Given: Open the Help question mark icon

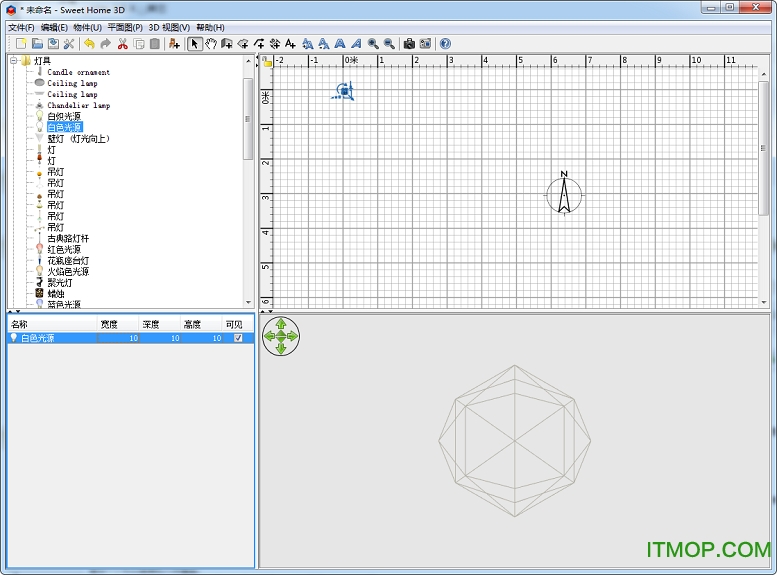Looking at the screenshot, I should click(445, 44).
